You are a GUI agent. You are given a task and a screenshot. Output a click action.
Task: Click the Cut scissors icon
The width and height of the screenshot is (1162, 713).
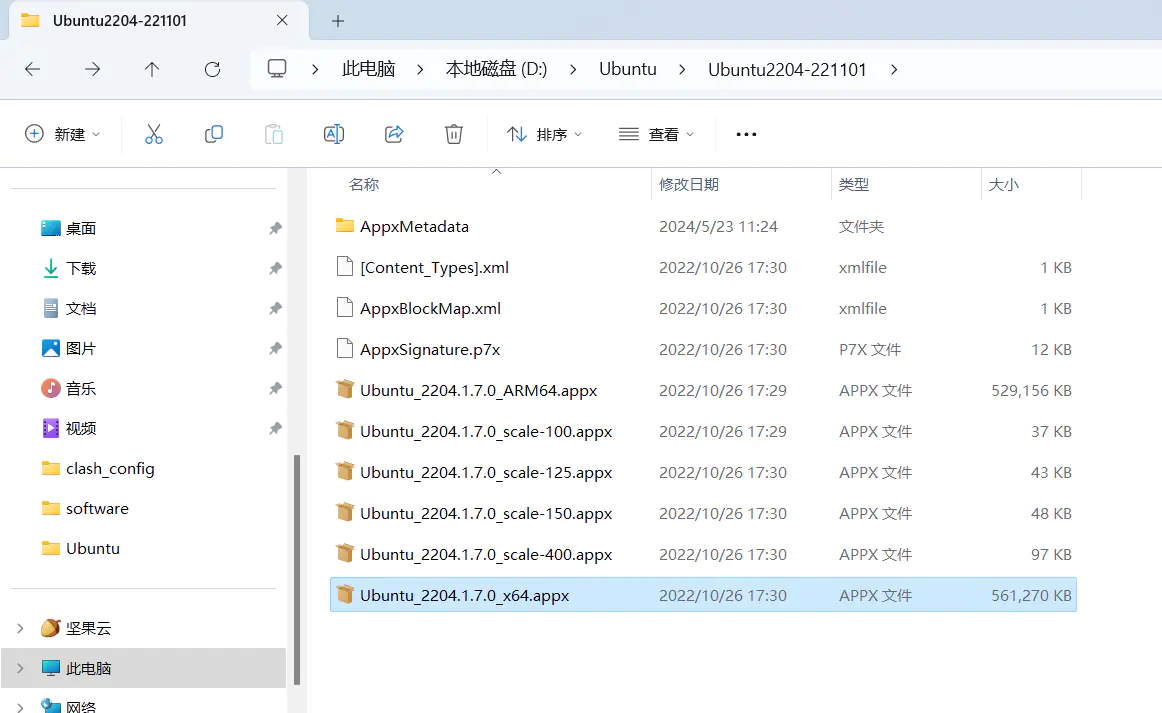(153, 134)
